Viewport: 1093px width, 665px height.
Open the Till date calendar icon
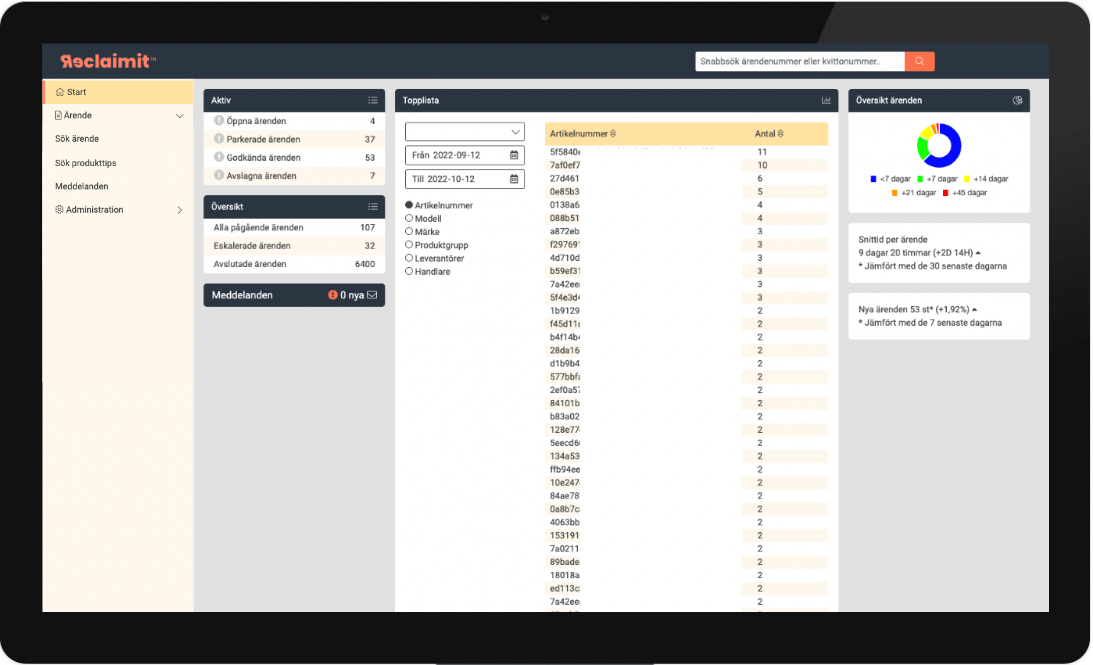(514, 179)
